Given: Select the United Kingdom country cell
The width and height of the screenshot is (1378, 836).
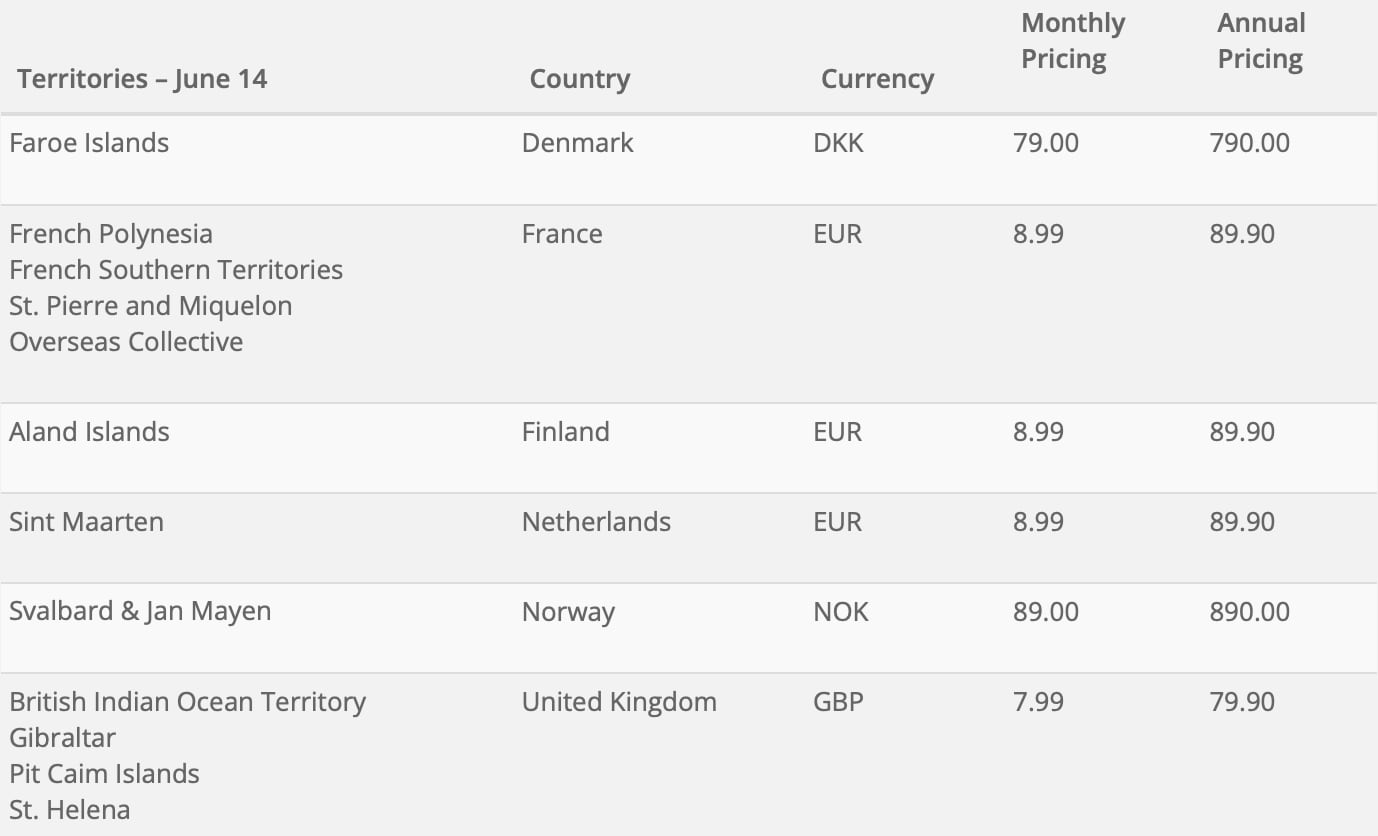Looking at the screenshot, I should click(619, 702).
